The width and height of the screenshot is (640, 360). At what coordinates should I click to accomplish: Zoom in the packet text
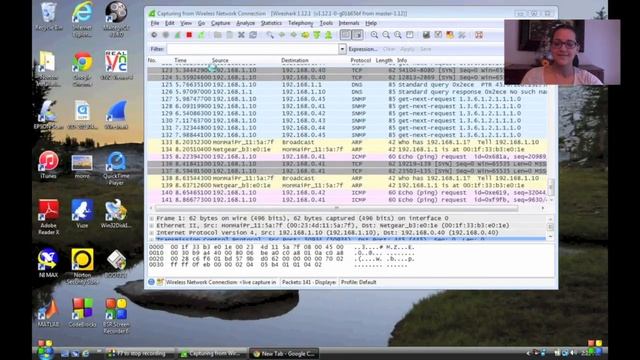[374, 35]
